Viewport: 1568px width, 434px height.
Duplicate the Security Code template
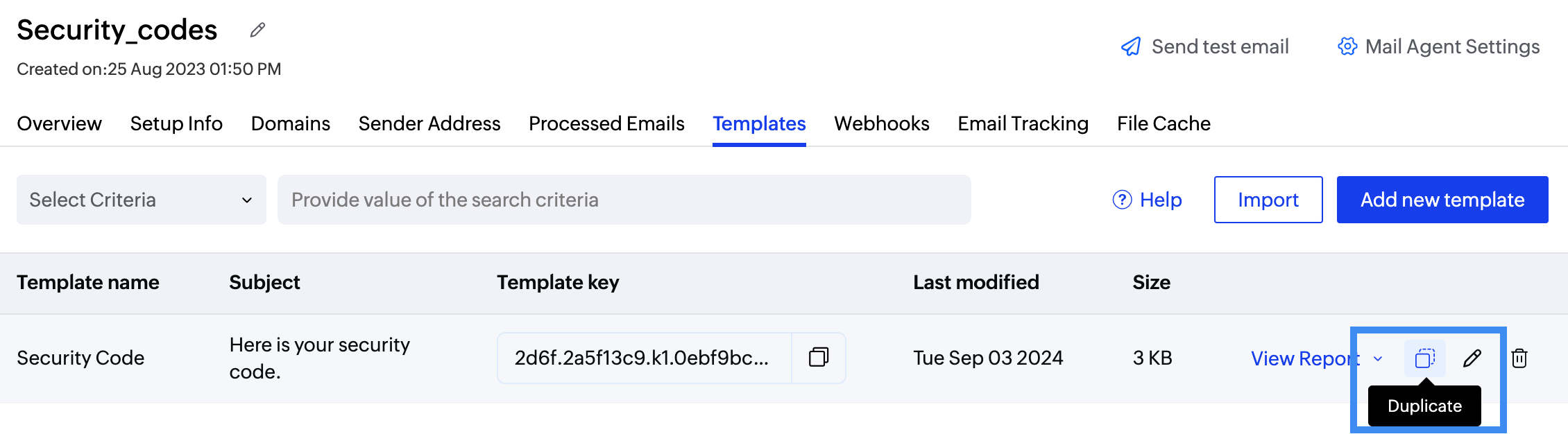1425,358
